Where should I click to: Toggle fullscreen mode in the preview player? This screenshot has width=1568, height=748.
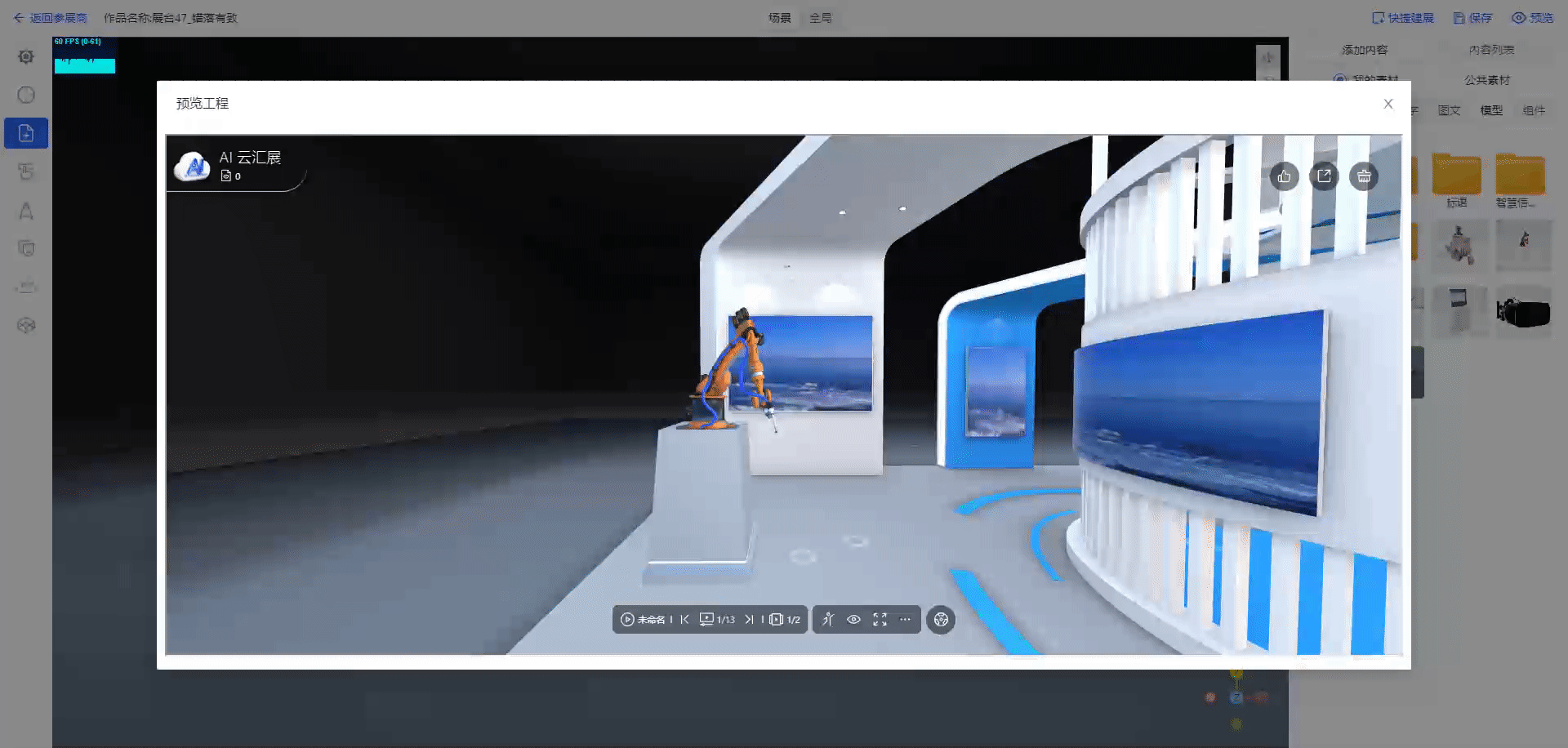click(880, 619)
